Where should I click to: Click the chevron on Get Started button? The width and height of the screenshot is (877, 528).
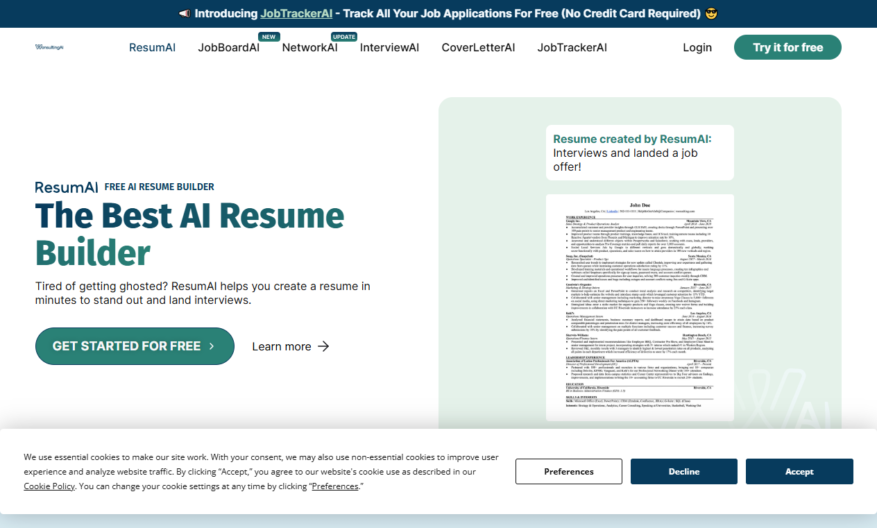point(211,346)
